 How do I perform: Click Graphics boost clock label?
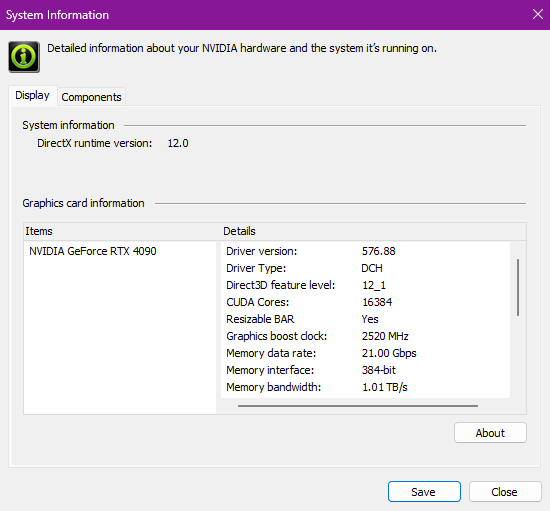click(276, 336)
